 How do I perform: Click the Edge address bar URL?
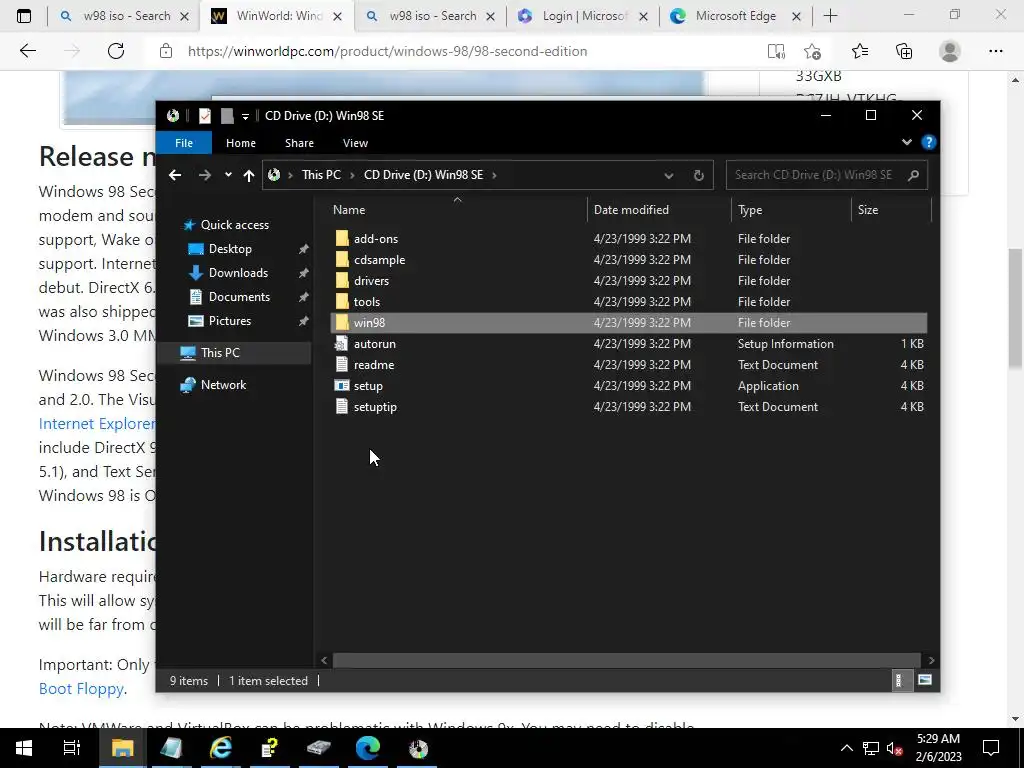click(387, 51)
